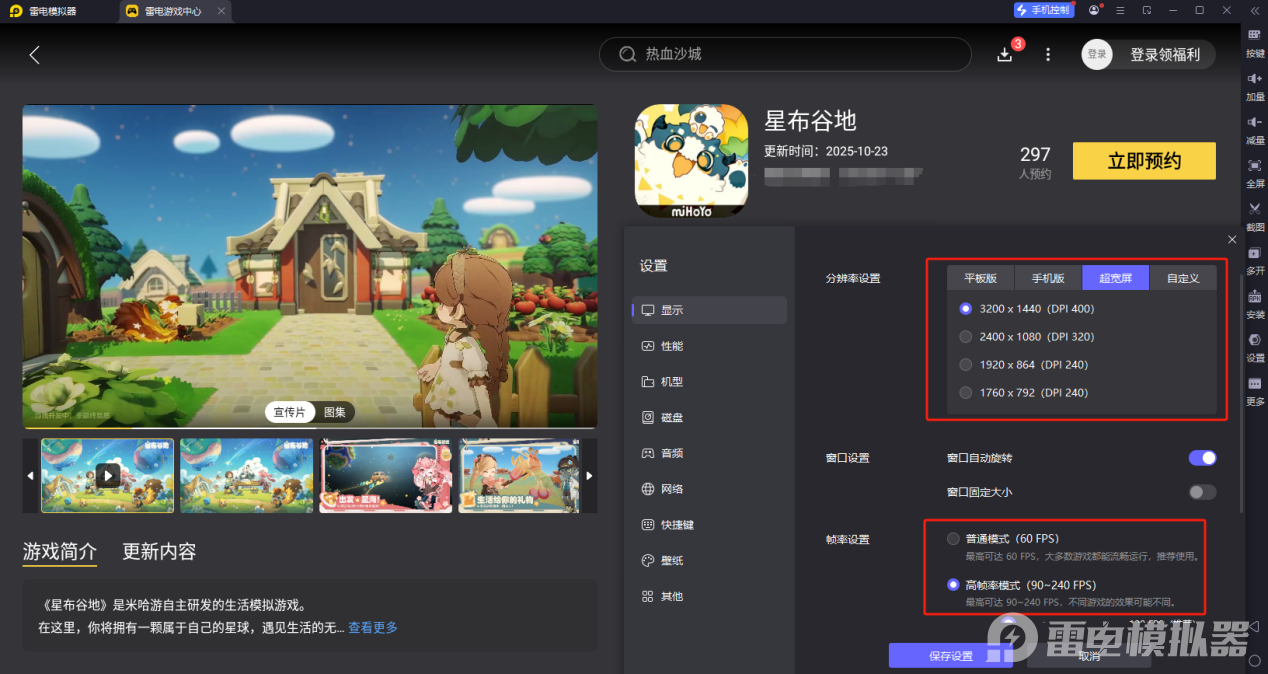Turn on 窗口固定大小 fixed window size

click(1202, 491)
